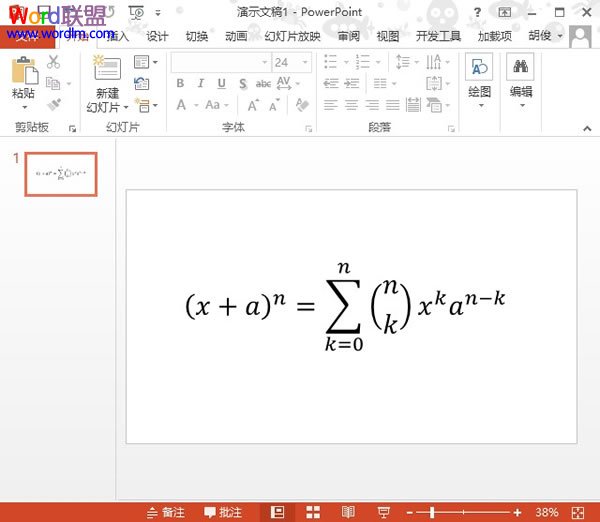The image size is (600, 522).
Task: Open the 幻灯片放映 ribbon tab
Action: 292,36
